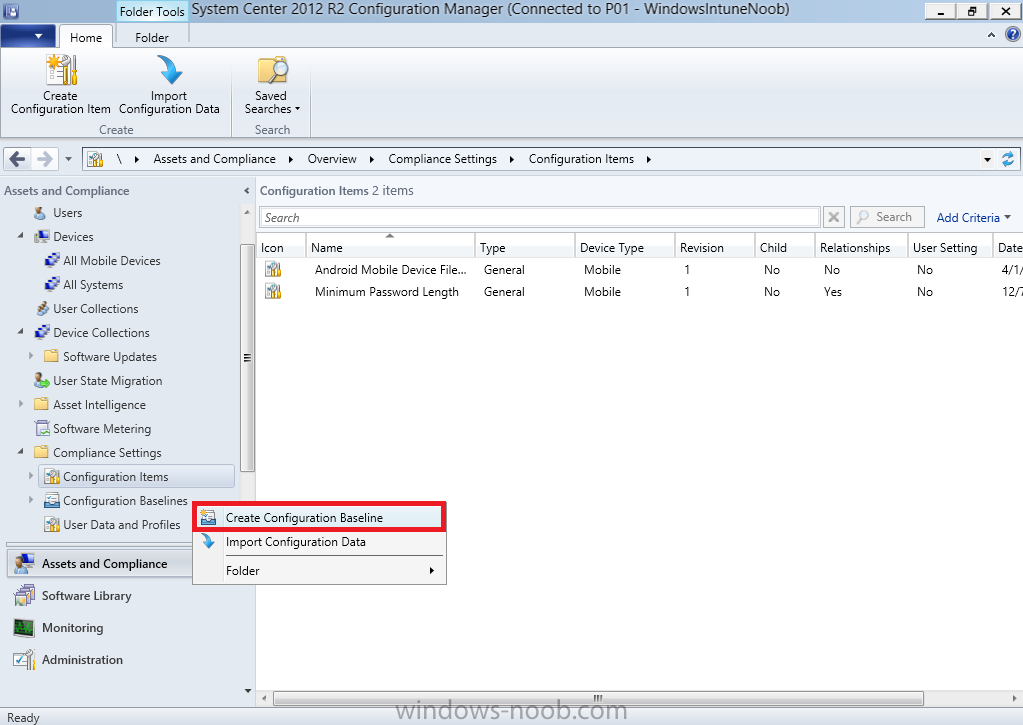Screen dimensions: 1023x725
Task: Expand the Software Updates tree node
Action: tap(31, 356)
